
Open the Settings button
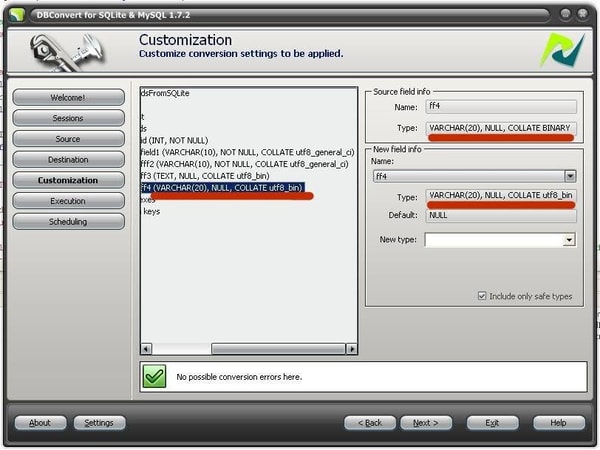point(99,423)
